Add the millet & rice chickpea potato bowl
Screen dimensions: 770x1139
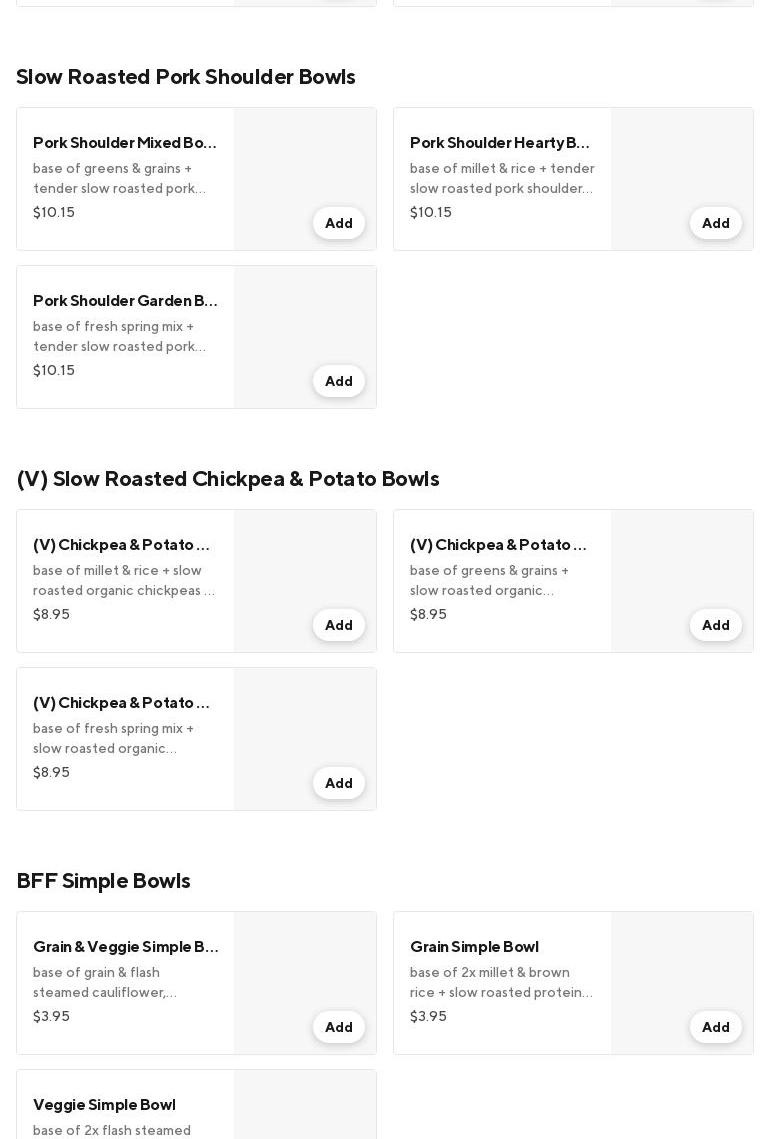pyautogui.click(x=338, y=625)
